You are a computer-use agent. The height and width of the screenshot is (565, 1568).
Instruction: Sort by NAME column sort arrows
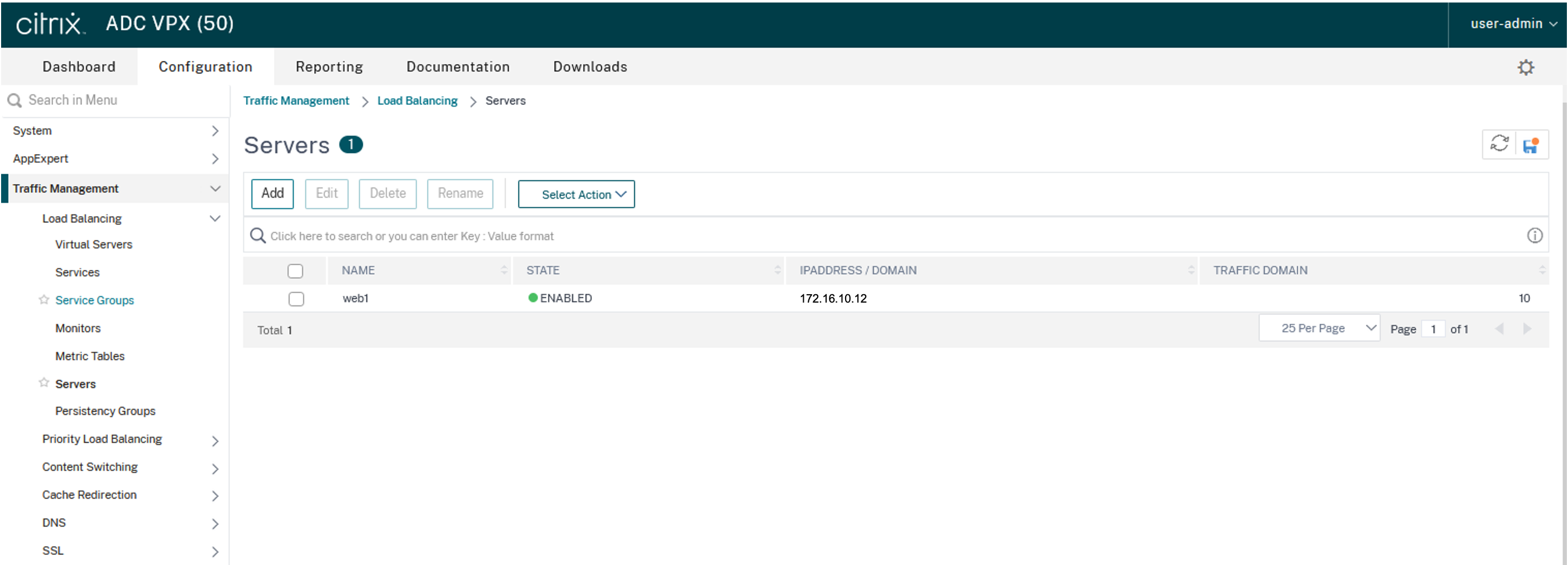click(x=504, y=270)
